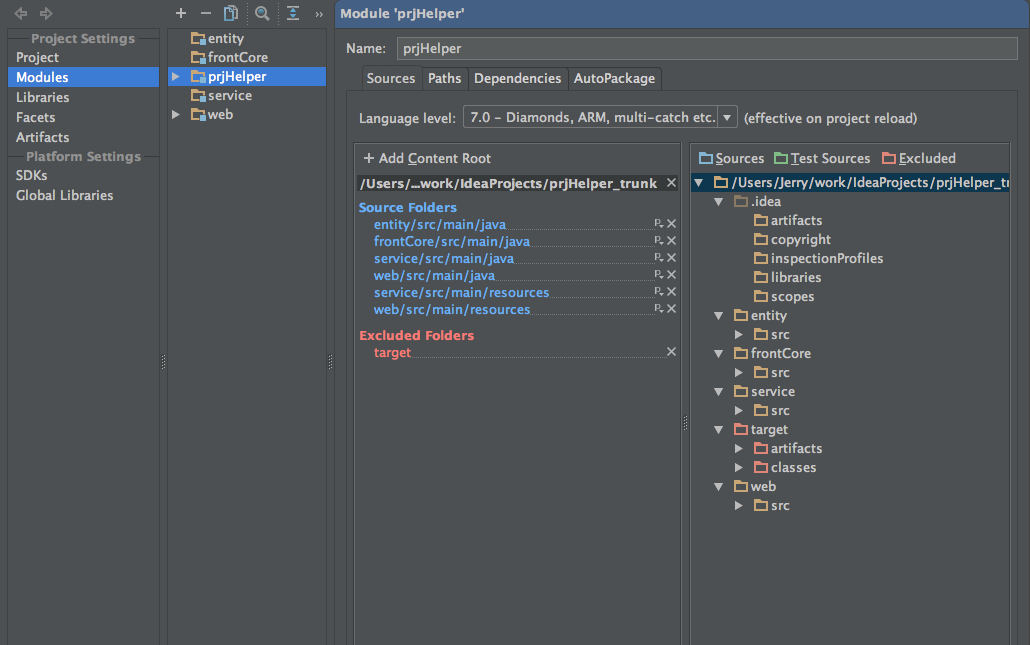Remove frontCore/src/main/java source folder
The width and height of the screenshot is (1030, 645).
(x=671, y=241)
